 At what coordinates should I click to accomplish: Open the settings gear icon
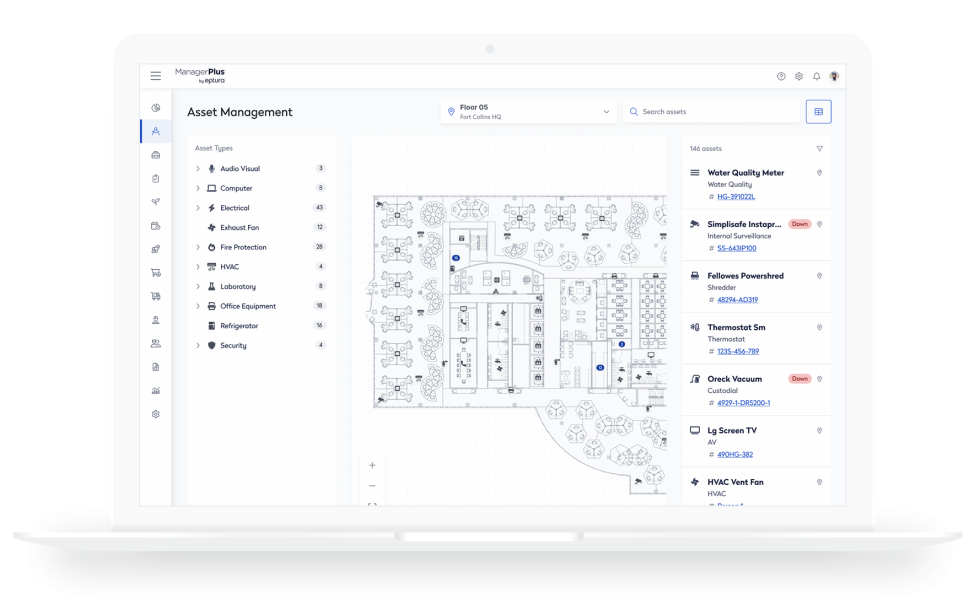click(x=800, y=75)
